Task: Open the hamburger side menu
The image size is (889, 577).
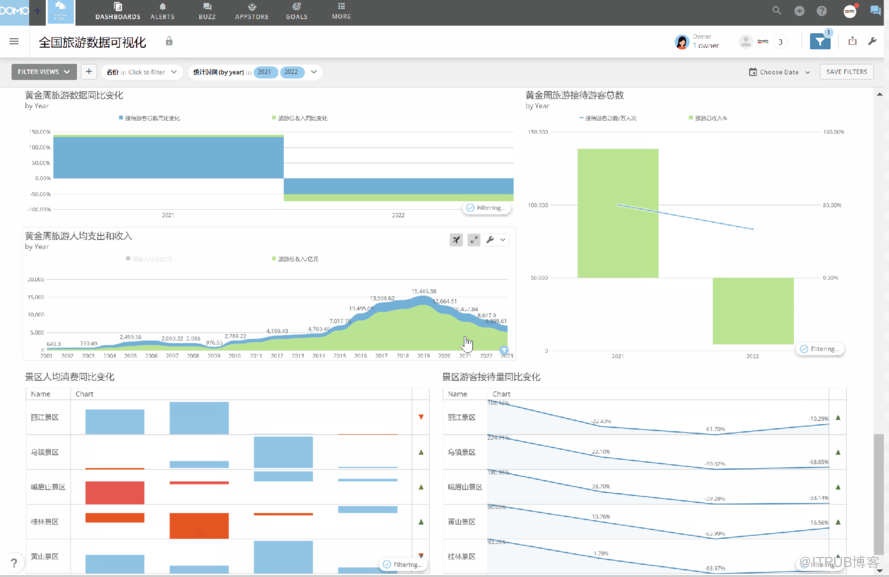Action: click(14, 41)
